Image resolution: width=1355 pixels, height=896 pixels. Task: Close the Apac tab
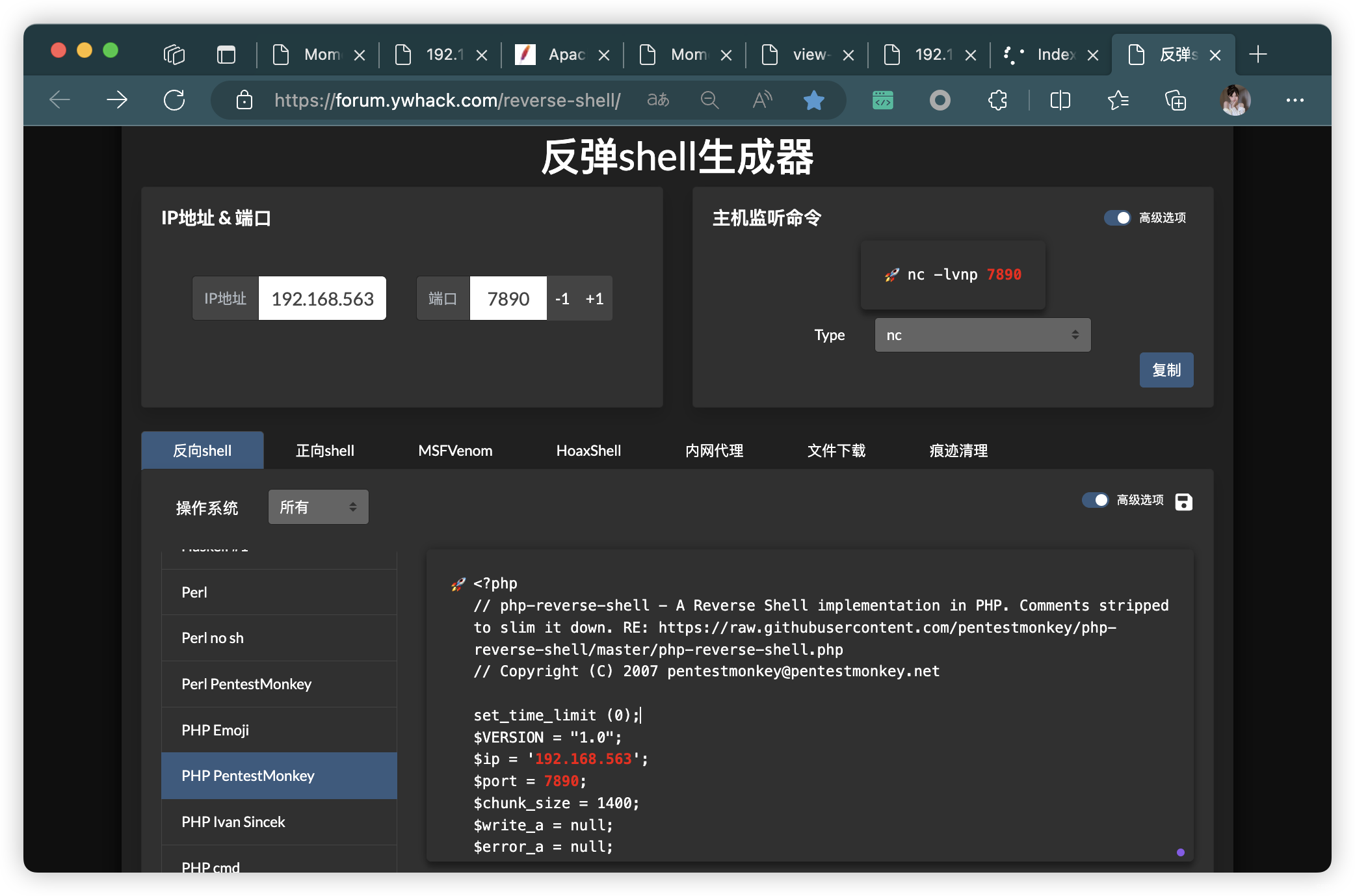pyautogui.click(x=604, y=55)
